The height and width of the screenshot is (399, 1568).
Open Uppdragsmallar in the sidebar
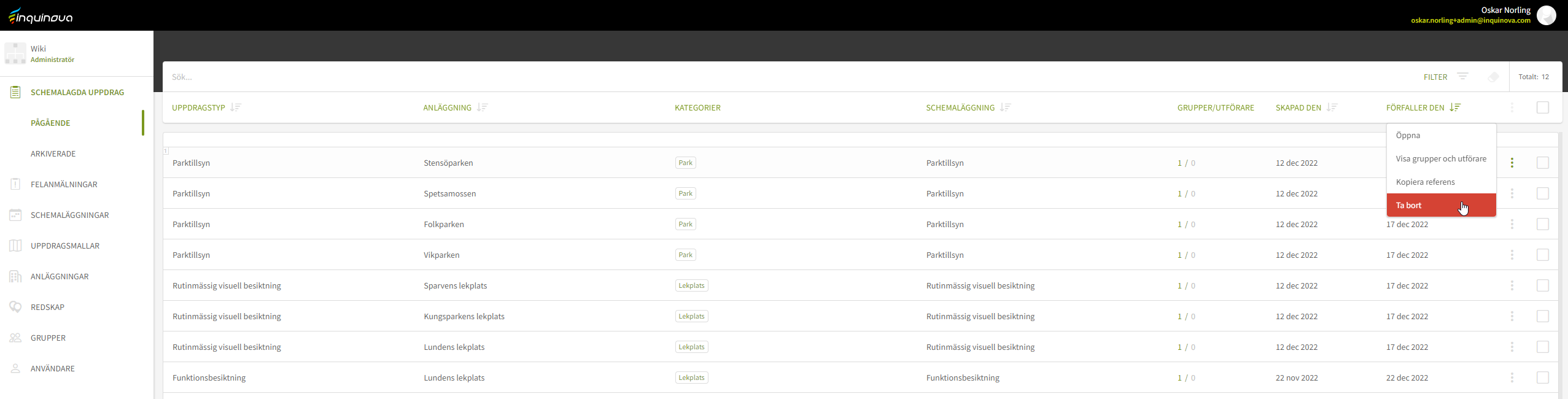click(x=65, y=246)
